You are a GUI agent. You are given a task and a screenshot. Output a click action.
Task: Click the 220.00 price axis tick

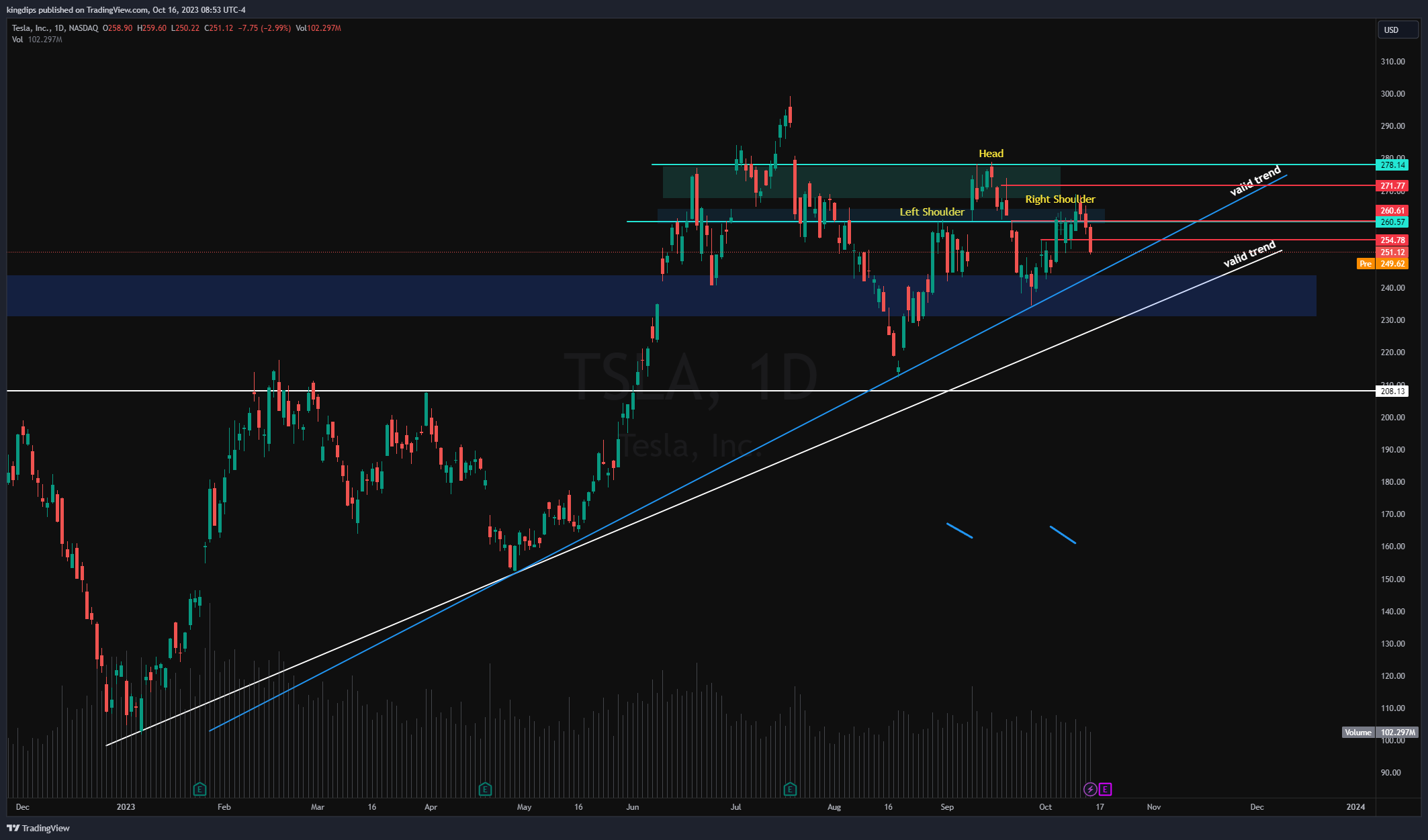tap(1392, 353)
